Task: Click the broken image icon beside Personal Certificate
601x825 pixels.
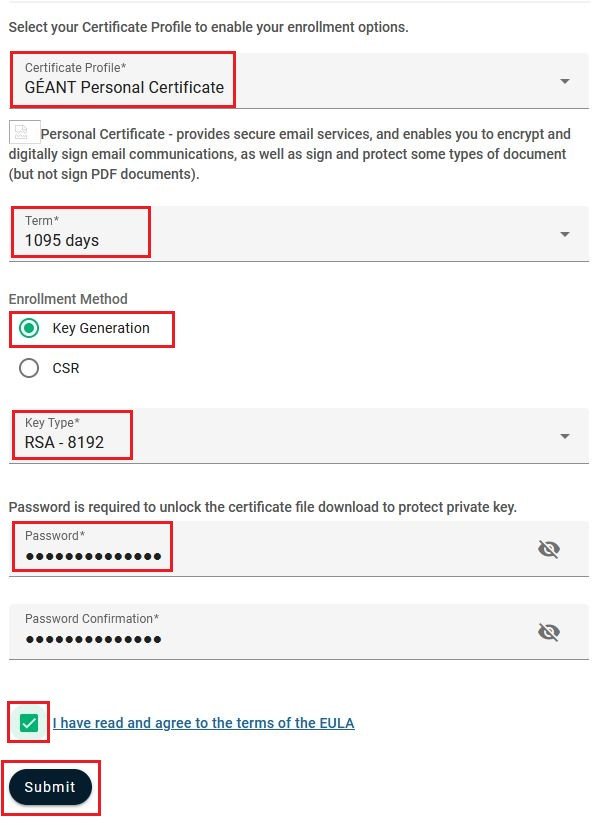Action: coord(24,132)
